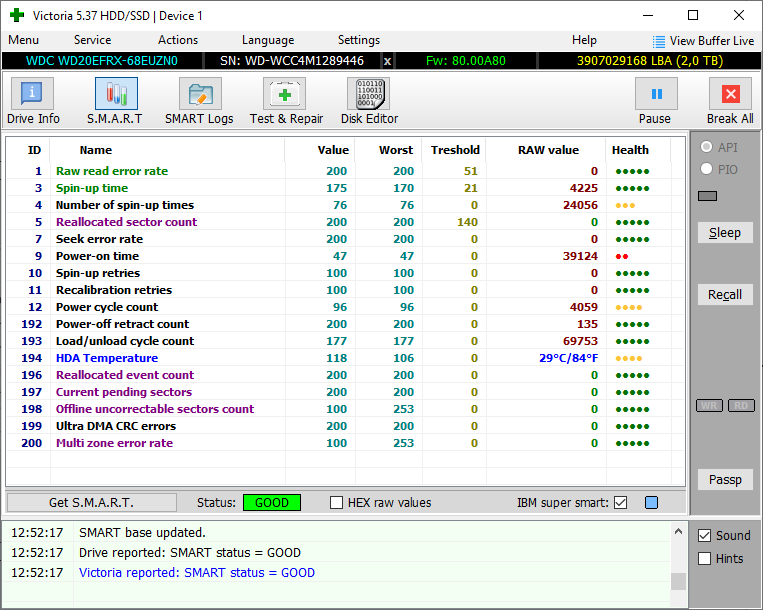Click the RAW value 69753
The width and height of the screenshot is (763, 610).
[x=580, y=341]
